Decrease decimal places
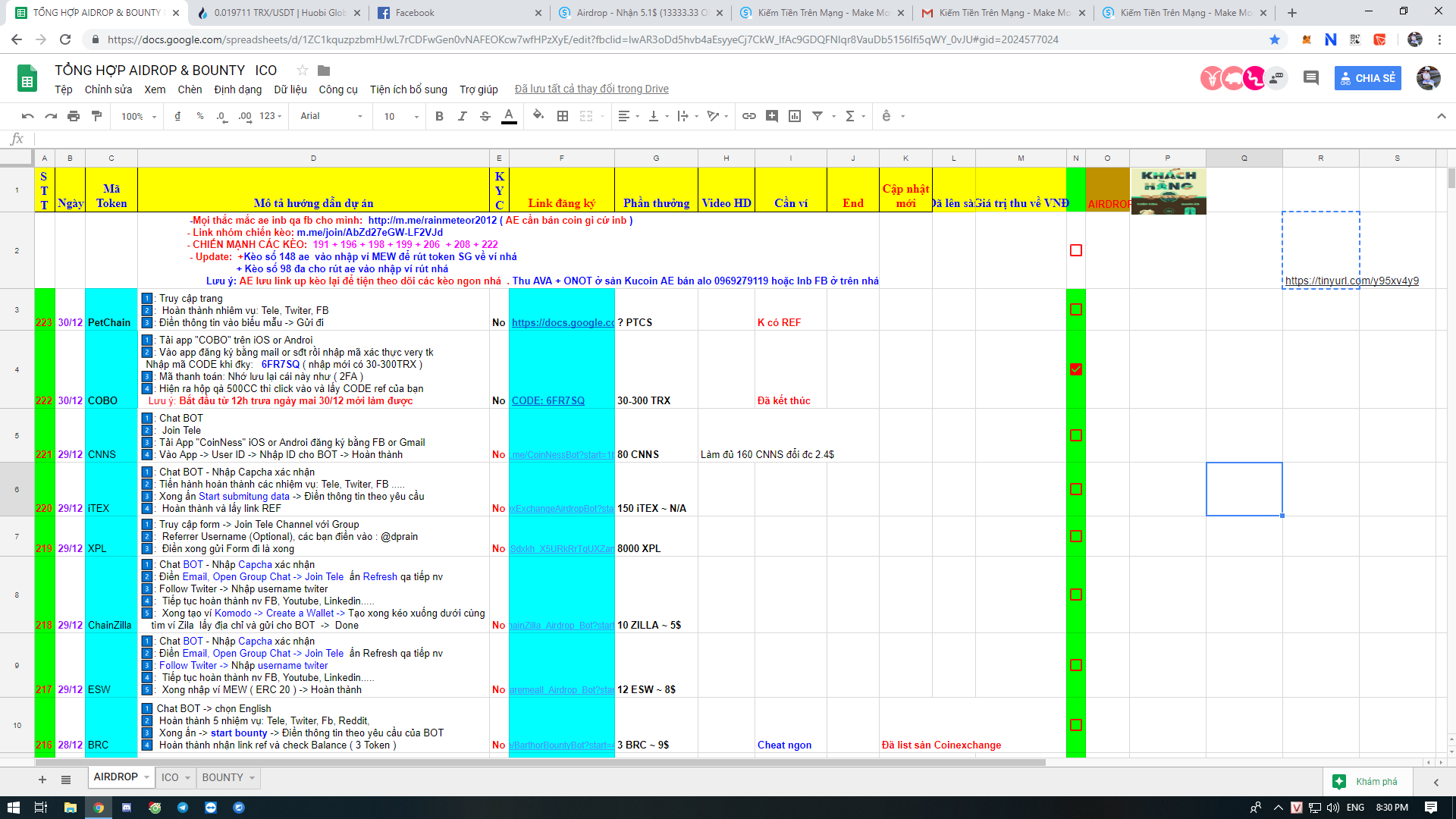1456x819 pixels. coord(221,116)
